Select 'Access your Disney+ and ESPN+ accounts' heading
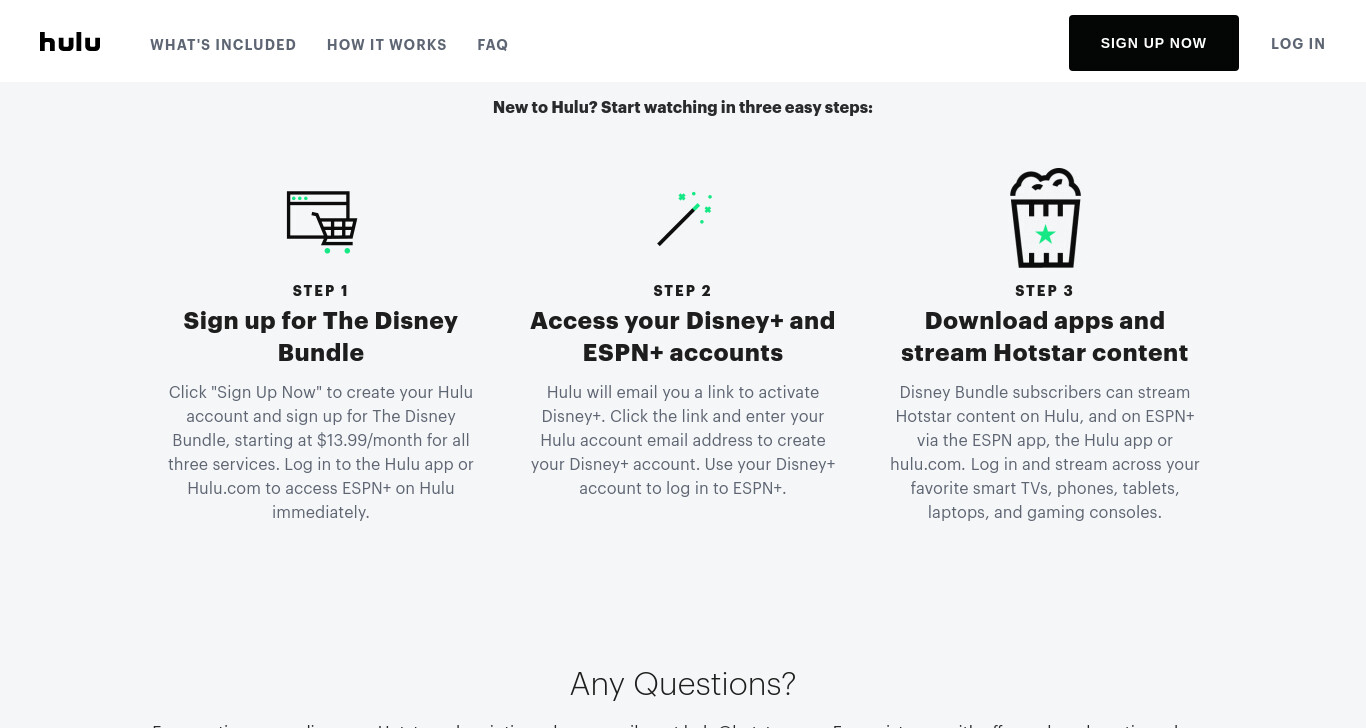 pyautogui.click(x=683, y=337)
